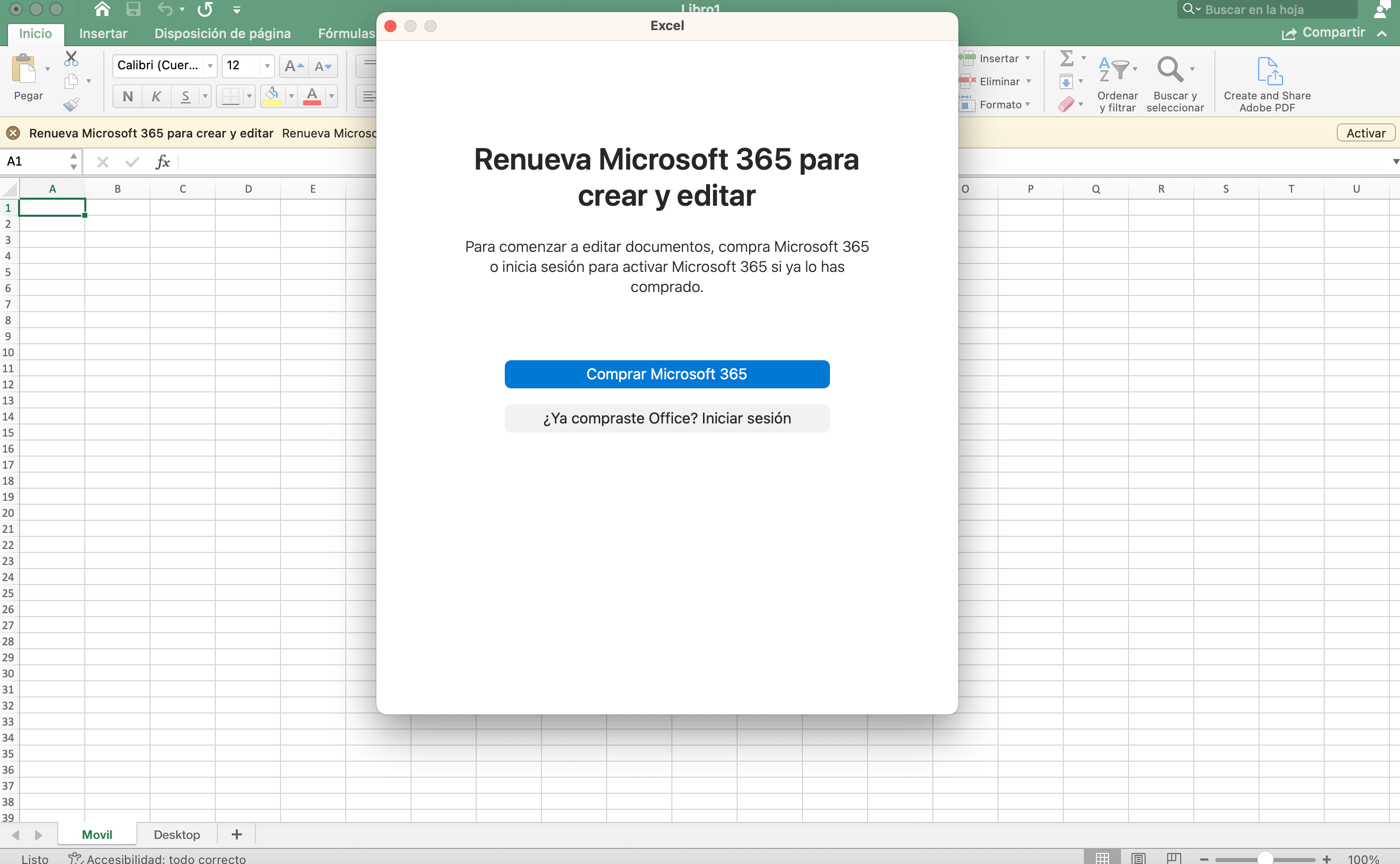Click the Format Painter brush icon

click(x=71, y=104)
